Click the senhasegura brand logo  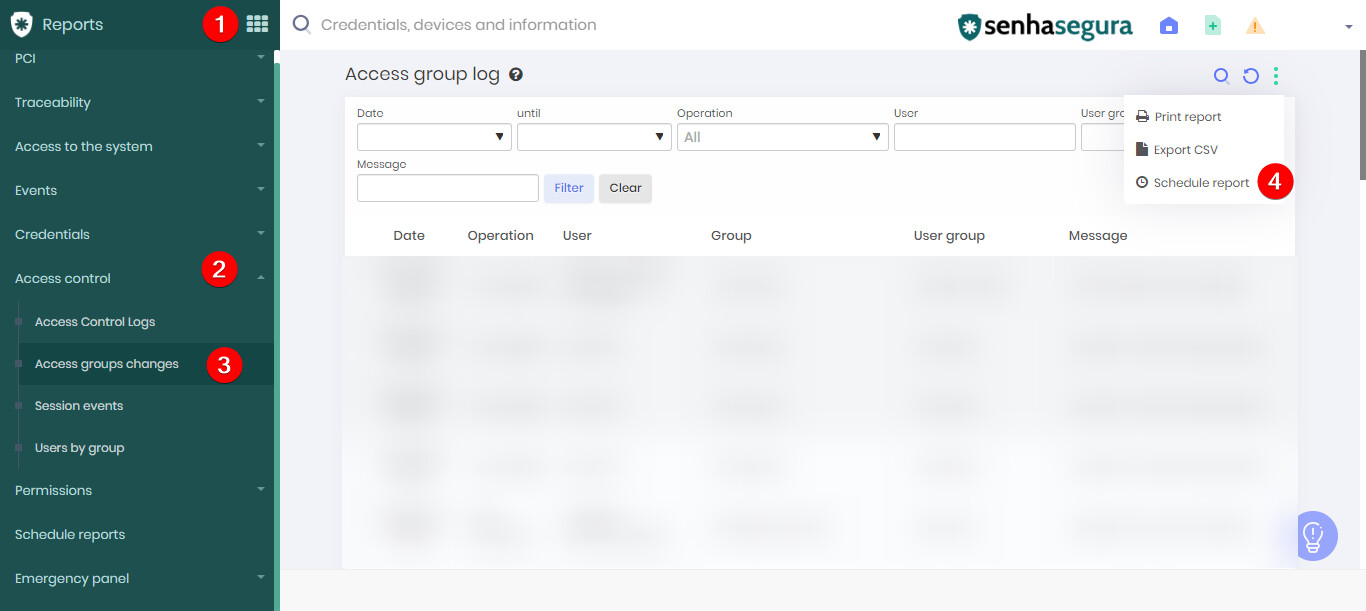coord(1045,26)
